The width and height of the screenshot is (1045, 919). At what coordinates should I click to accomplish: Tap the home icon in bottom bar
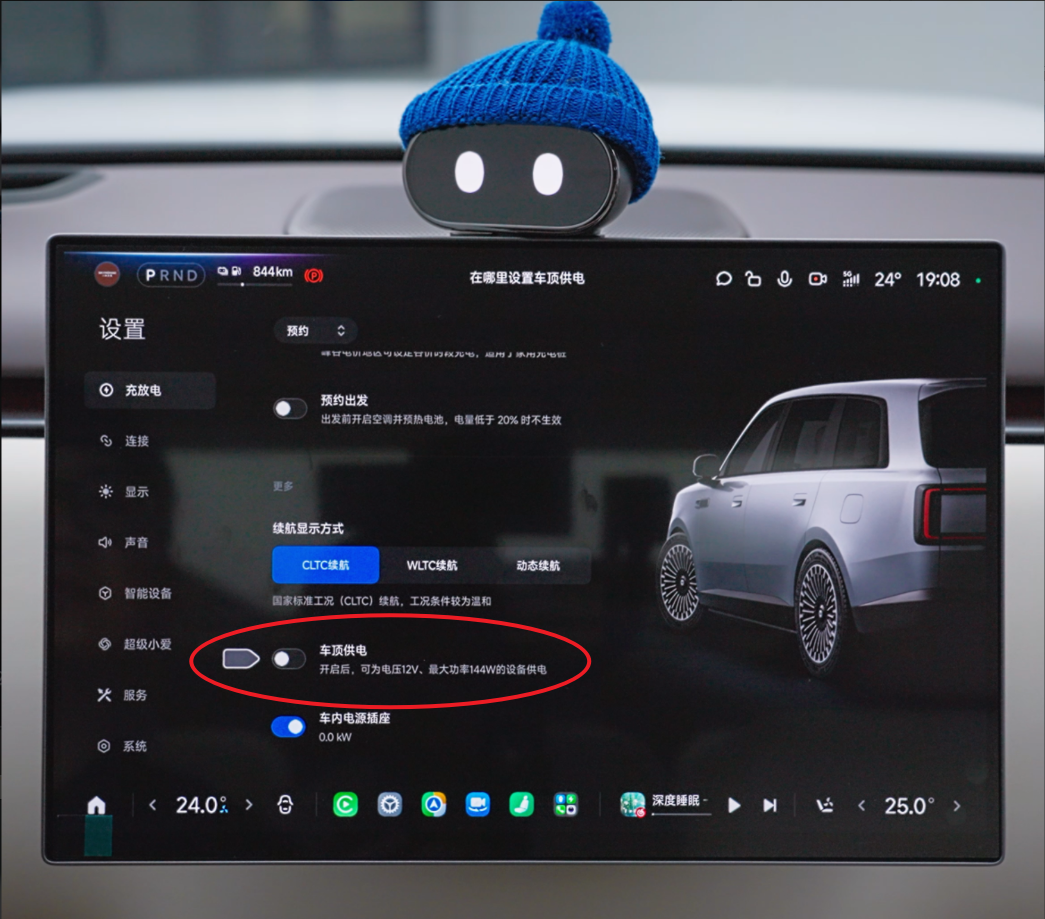tap(97, 805)
